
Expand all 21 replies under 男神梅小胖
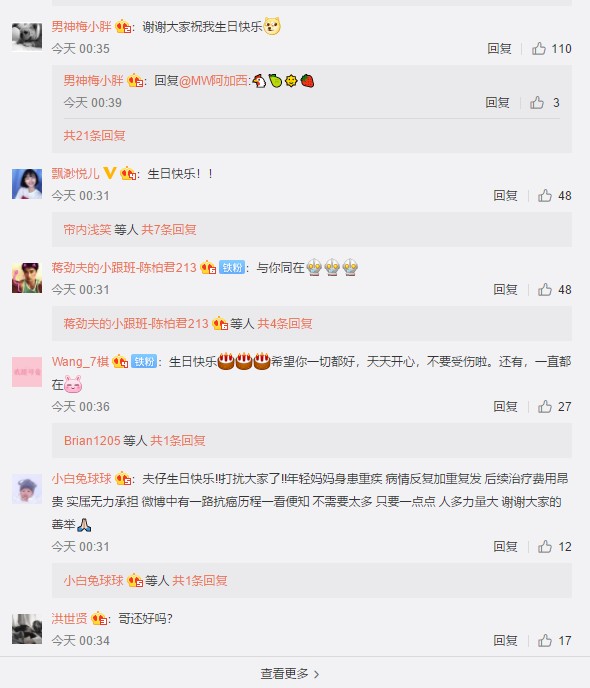pyautogui.click(x=94, y=135)
